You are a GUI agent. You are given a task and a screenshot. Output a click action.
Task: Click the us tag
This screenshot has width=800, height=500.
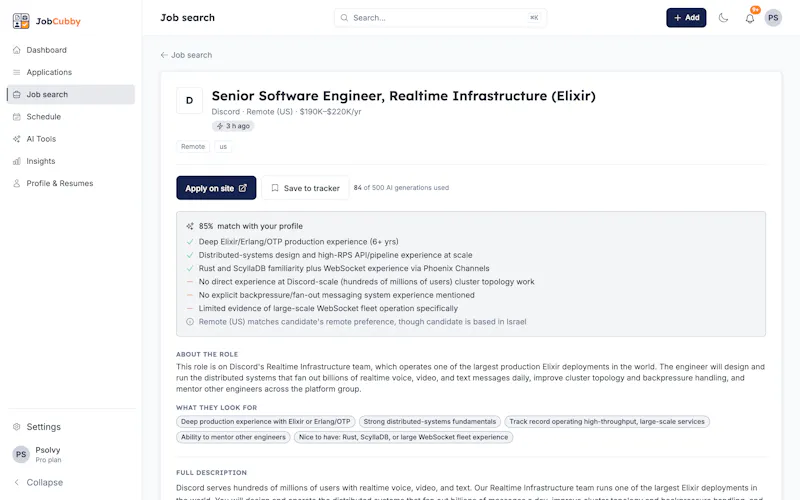223,147
